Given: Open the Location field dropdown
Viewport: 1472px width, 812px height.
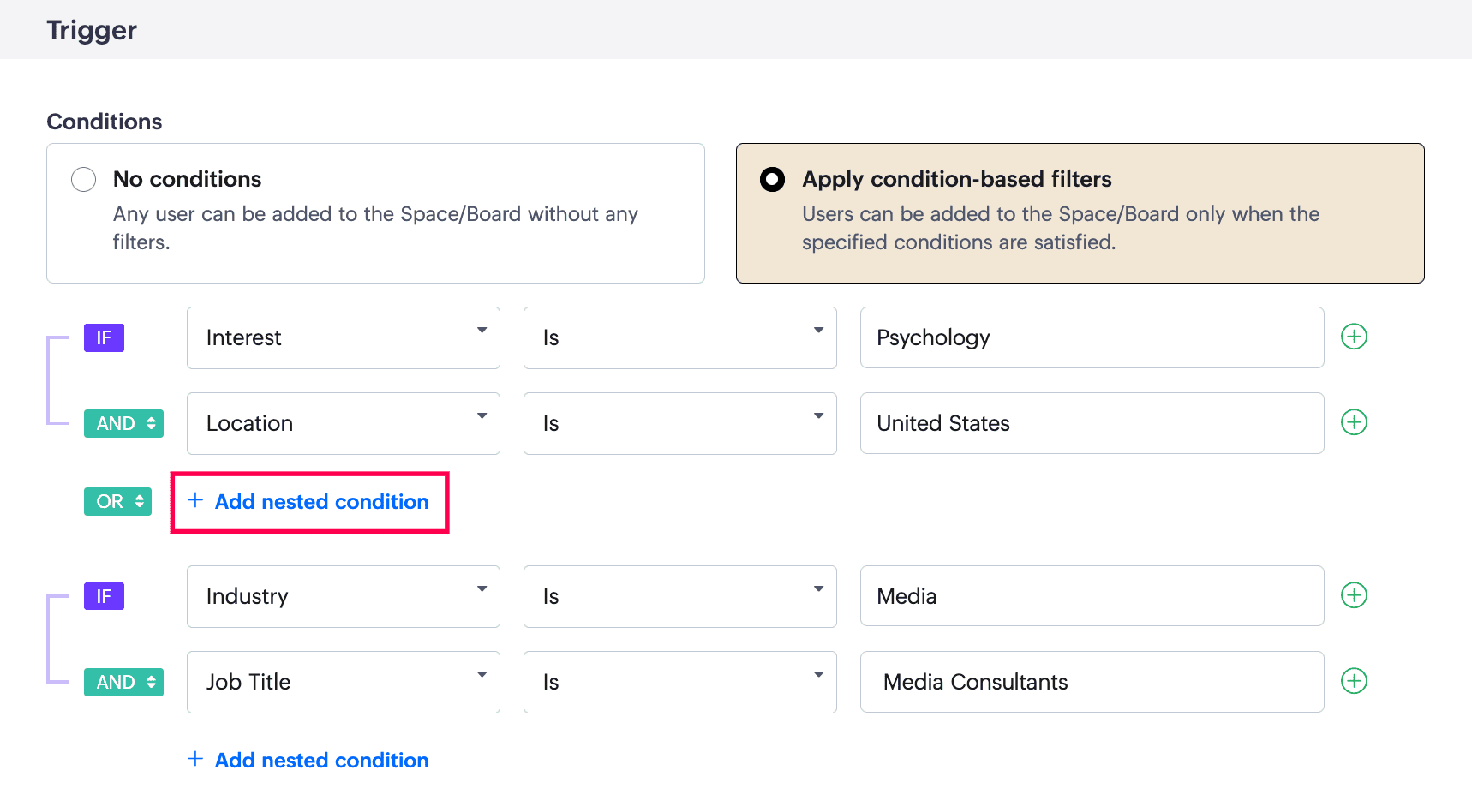Looking at the screenshot, I should (343, 423).
